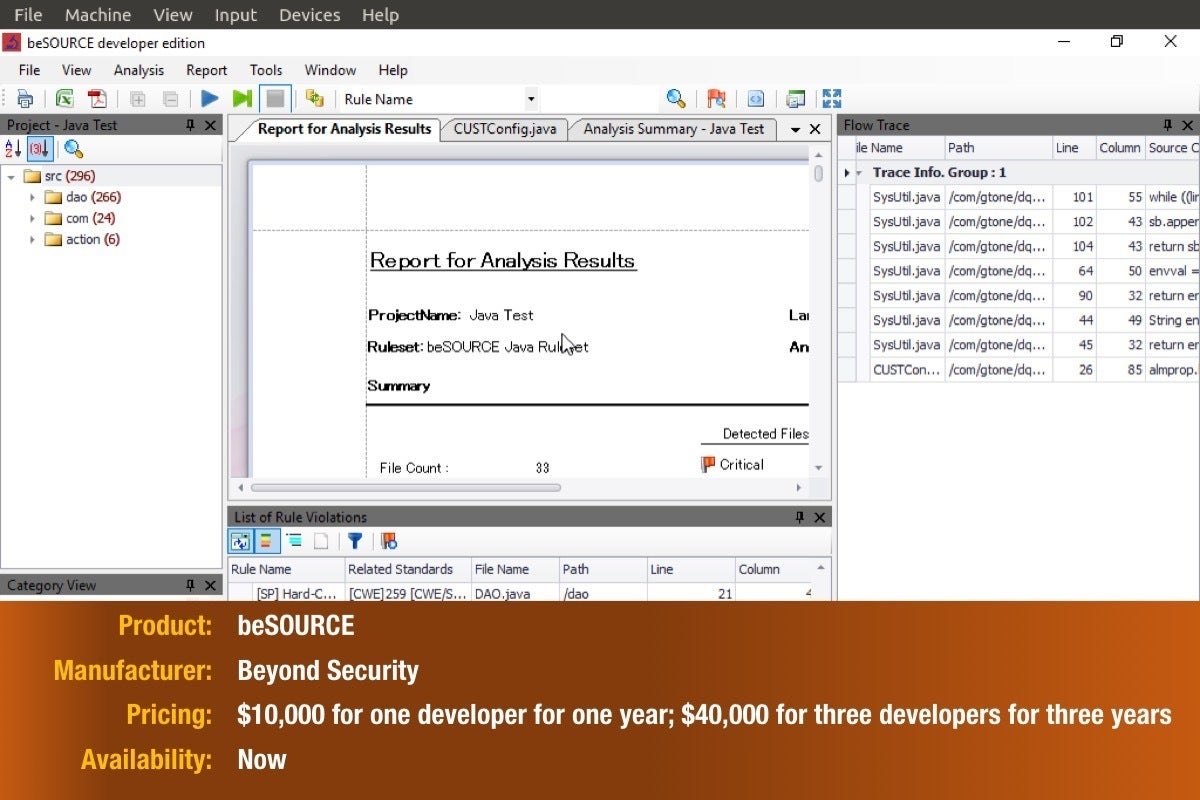Expand the com (24) folder
The height and width of the screenshot is (800, 1200).
[x=32, y=218]
